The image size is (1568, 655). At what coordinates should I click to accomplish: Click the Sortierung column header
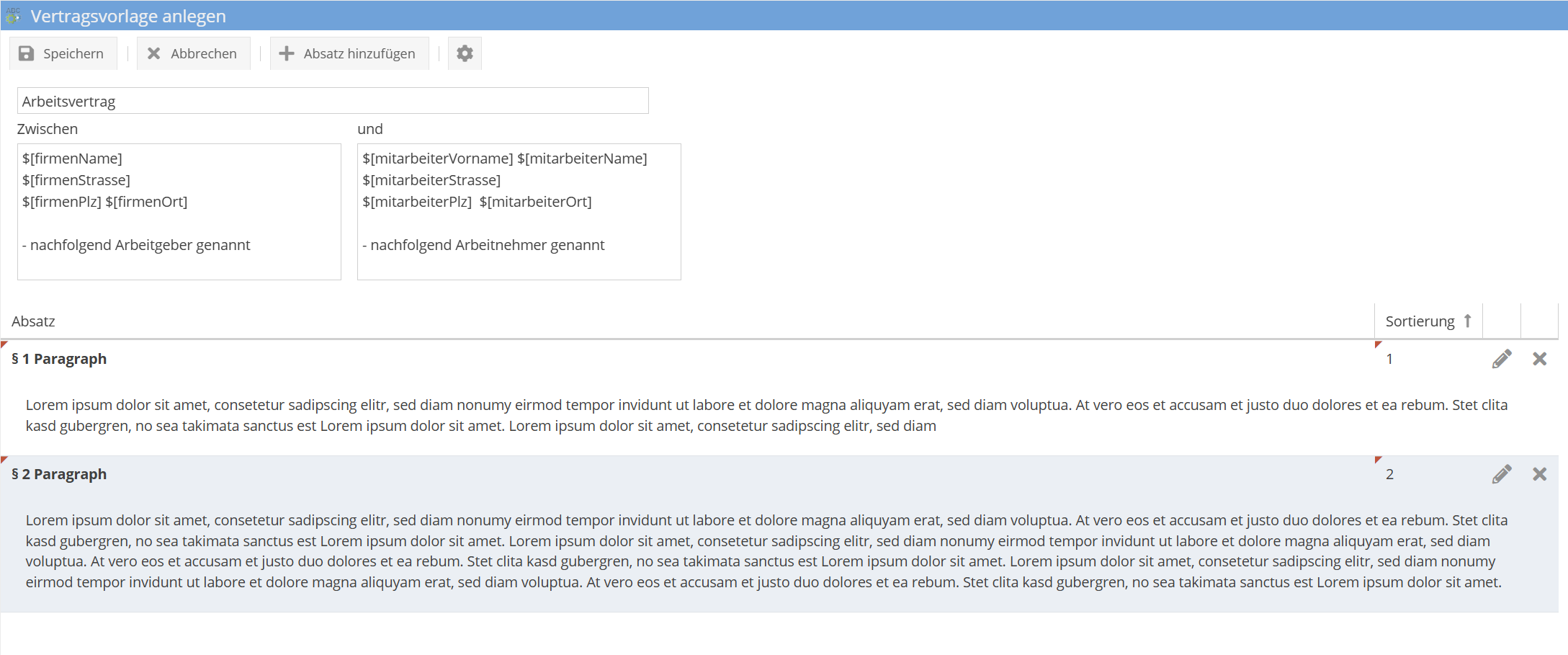[1419, 321]
